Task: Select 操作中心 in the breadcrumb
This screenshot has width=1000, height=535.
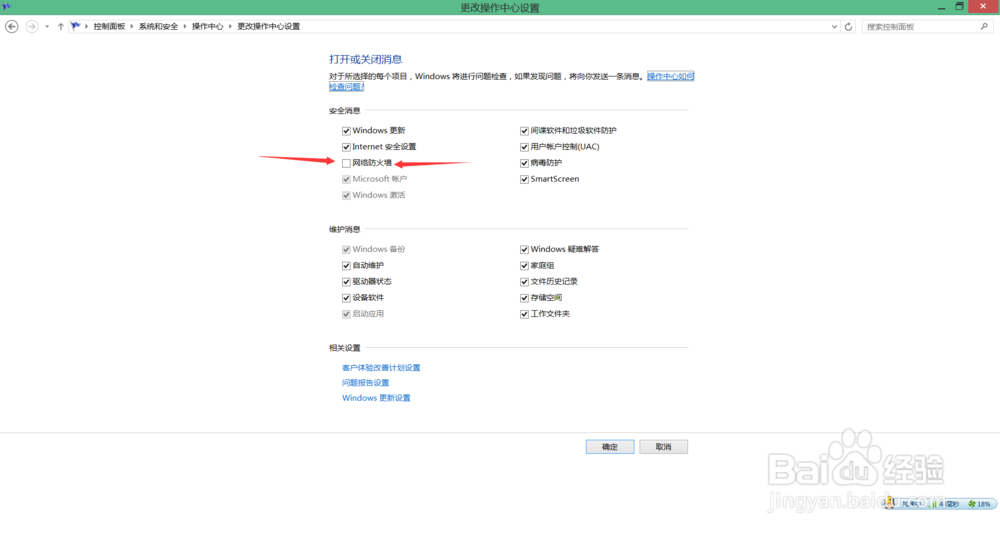Action: click(207, 27)
